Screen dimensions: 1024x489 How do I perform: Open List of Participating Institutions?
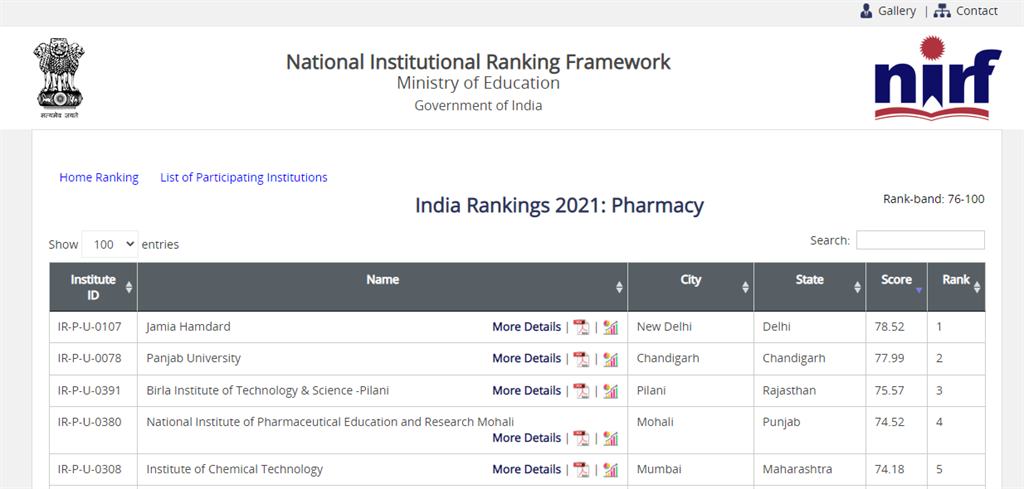244,178
